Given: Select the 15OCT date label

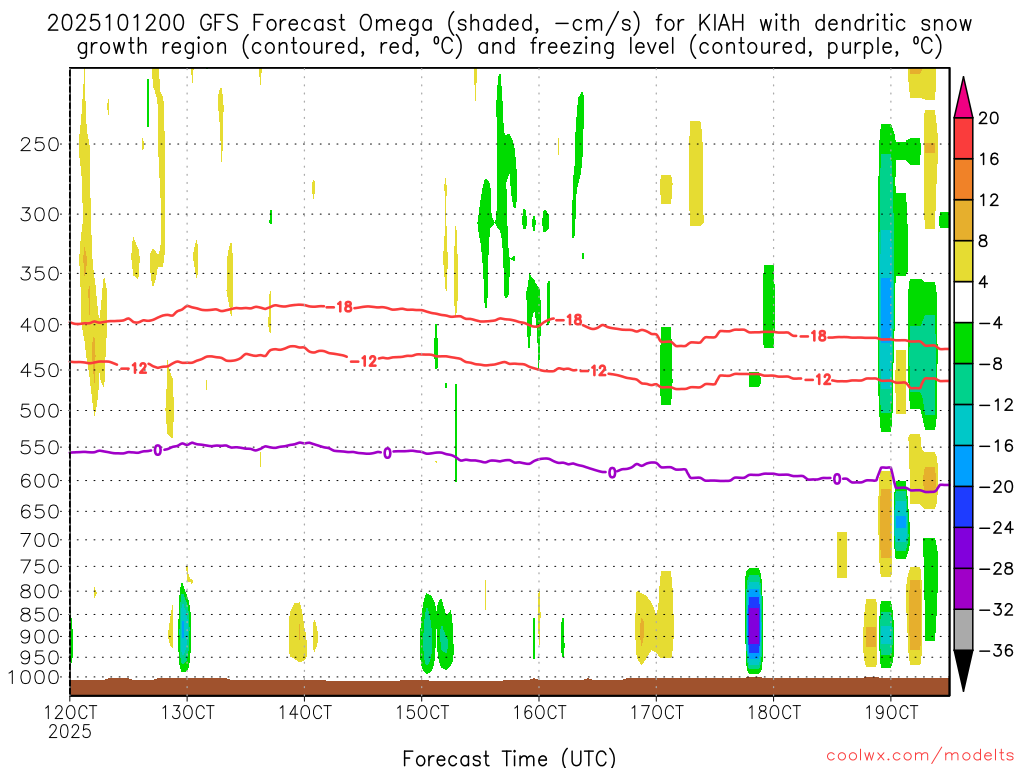Looking at the screenshot, I should point(422,711).
